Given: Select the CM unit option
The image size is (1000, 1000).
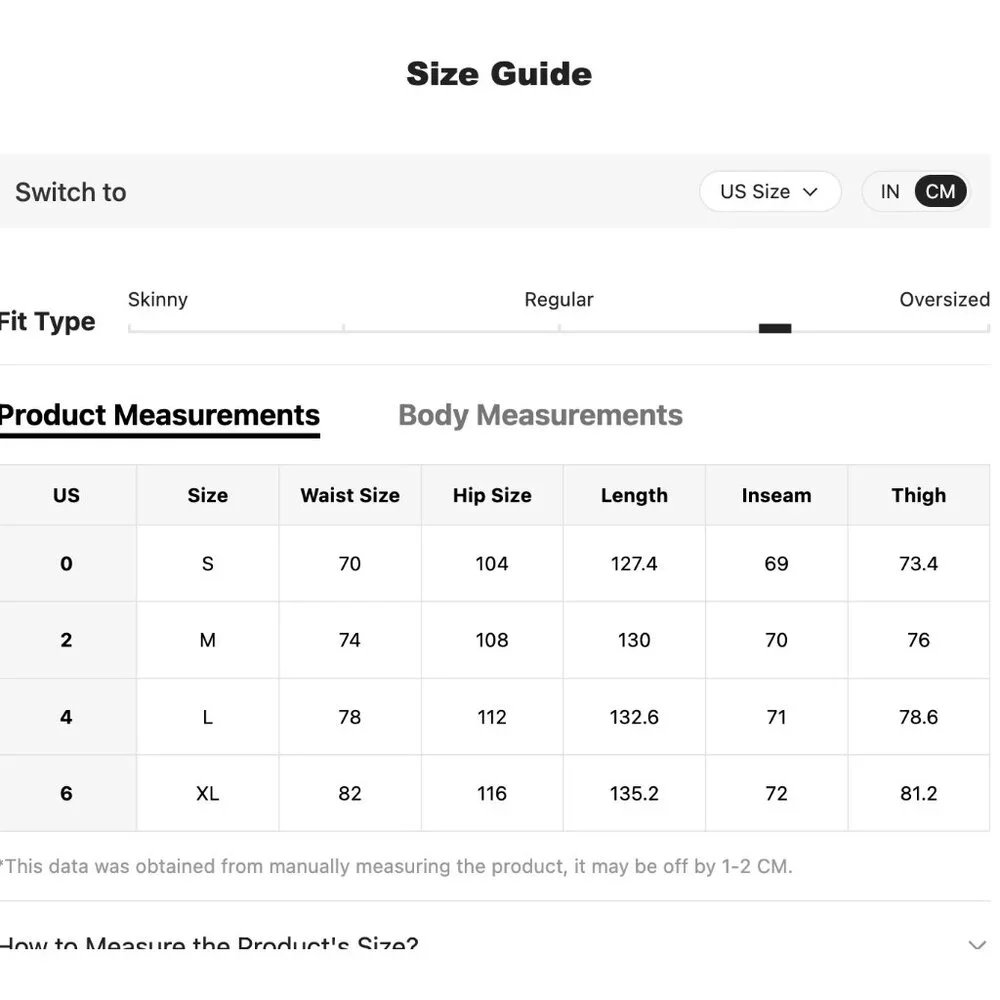Looking at the screenshot, I should pos(940,191).
